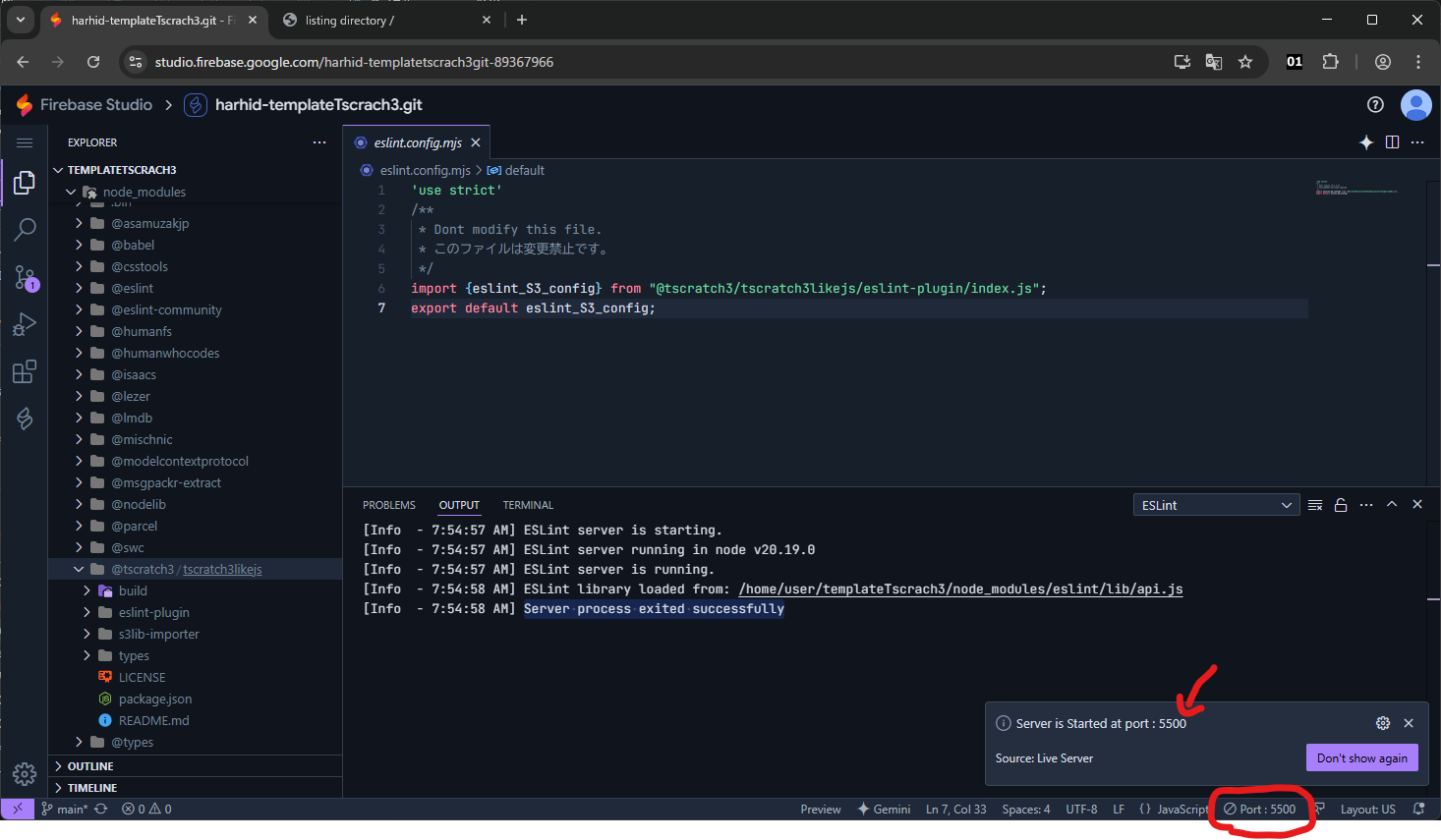Toggle the hamburger menu in activity bar
1441x840 pixels.
tap(25, 142)
